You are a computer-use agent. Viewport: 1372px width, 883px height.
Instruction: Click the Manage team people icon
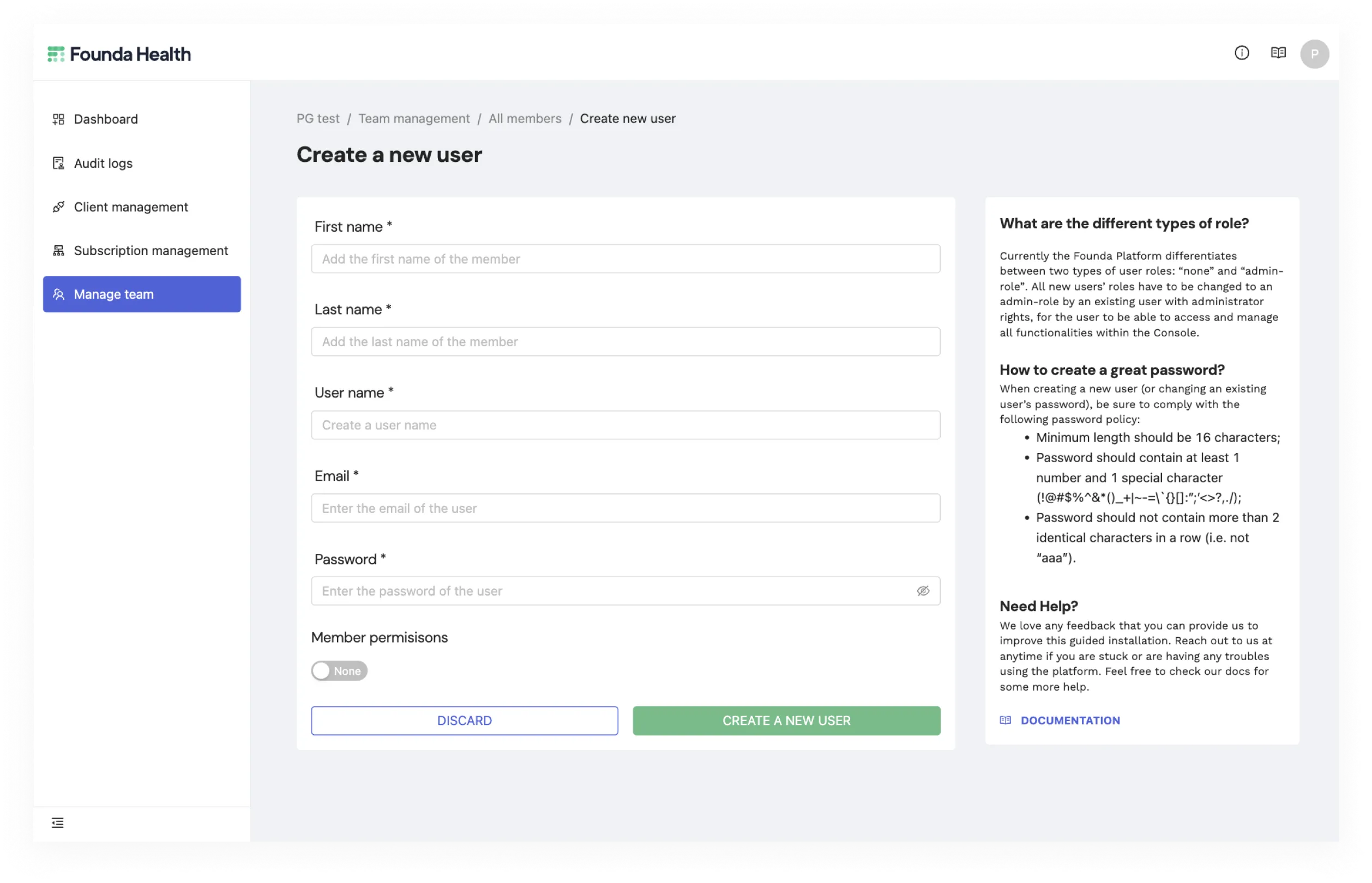(x=58, y=295)
